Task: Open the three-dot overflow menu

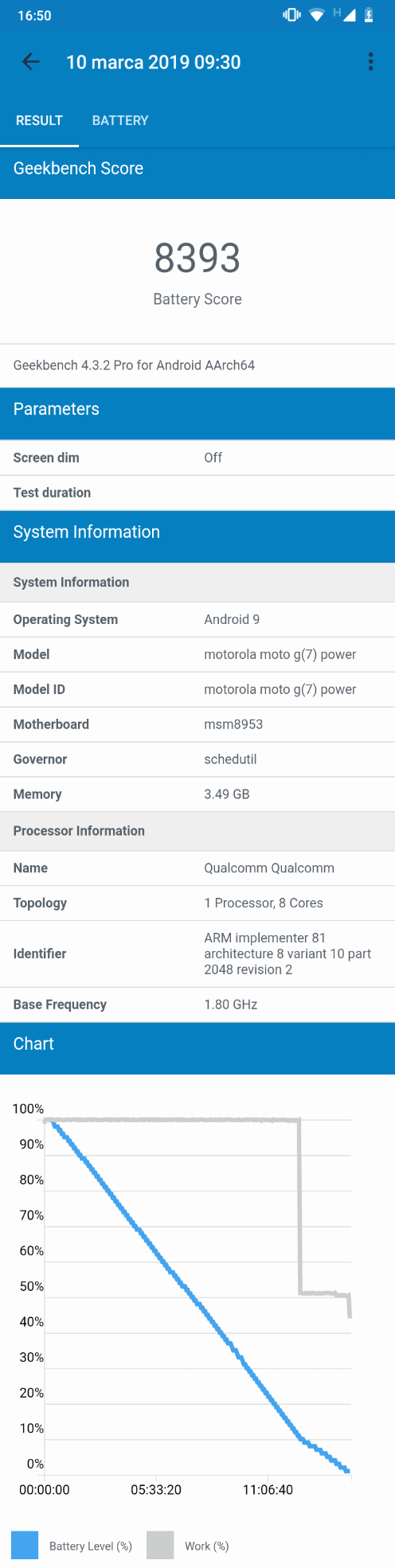Action: tap(370, 62)
